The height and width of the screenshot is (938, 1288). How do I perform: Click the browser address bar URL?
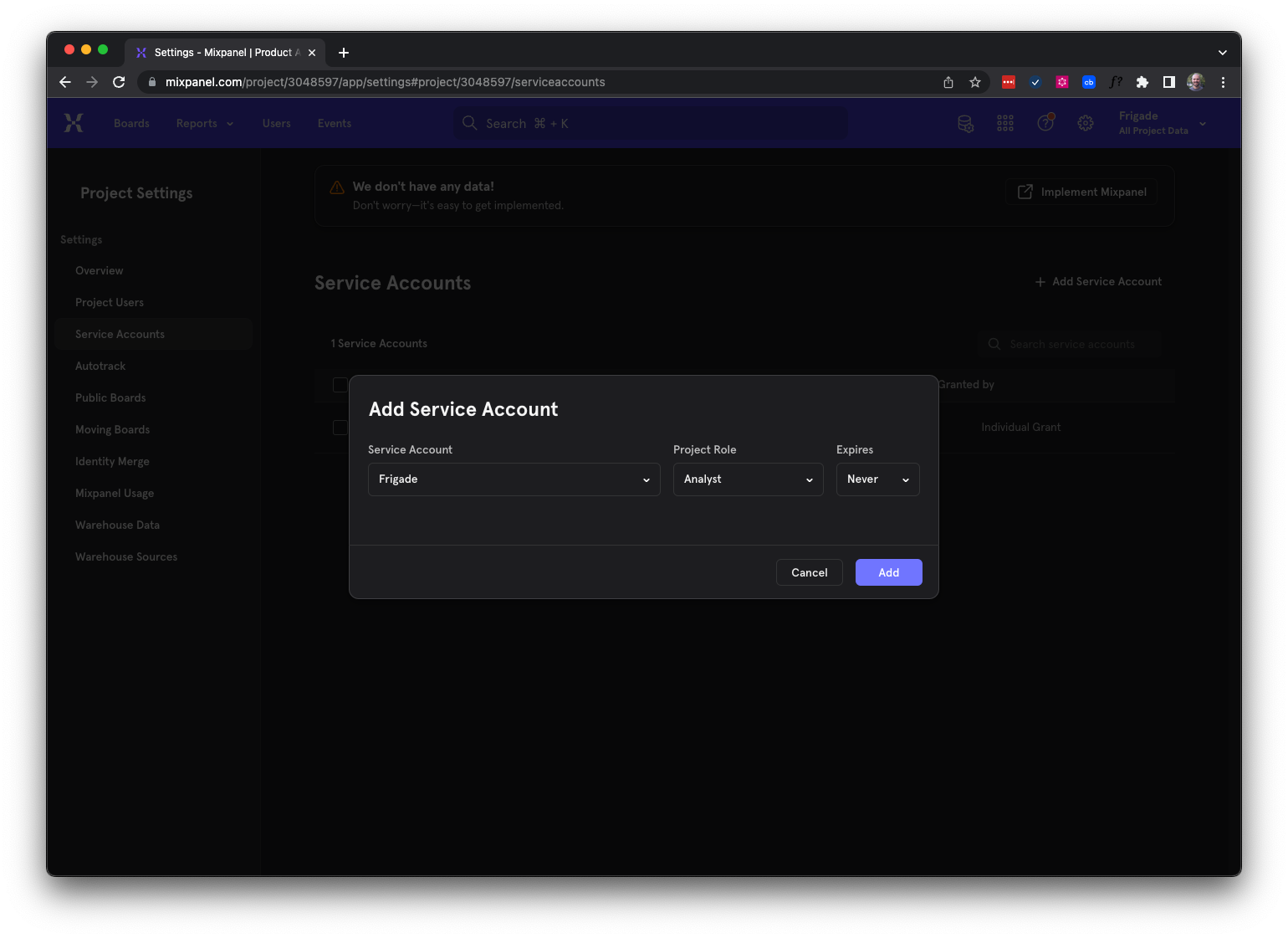(x=385, y=82)
